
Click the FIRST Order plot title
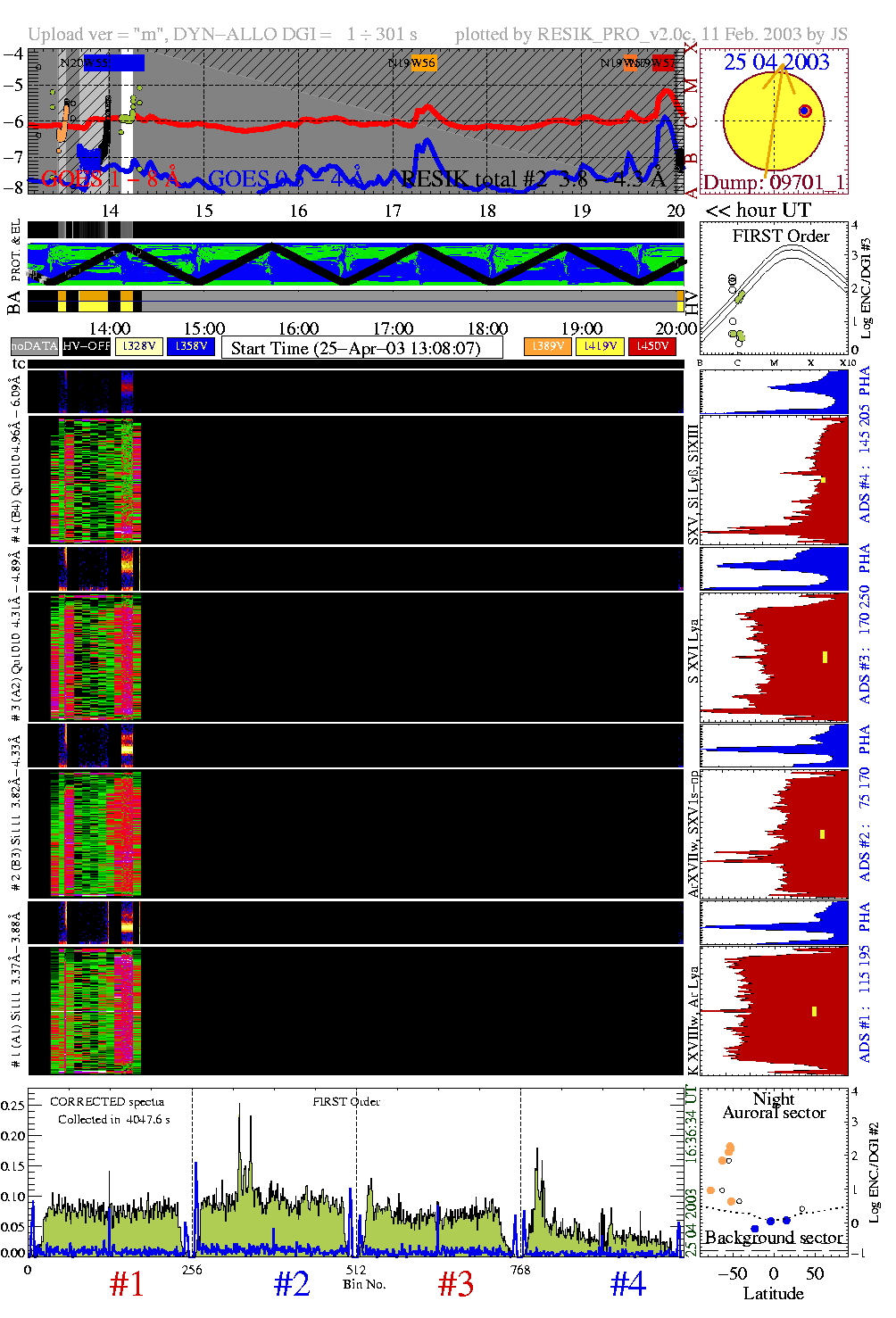click(781, 236)
